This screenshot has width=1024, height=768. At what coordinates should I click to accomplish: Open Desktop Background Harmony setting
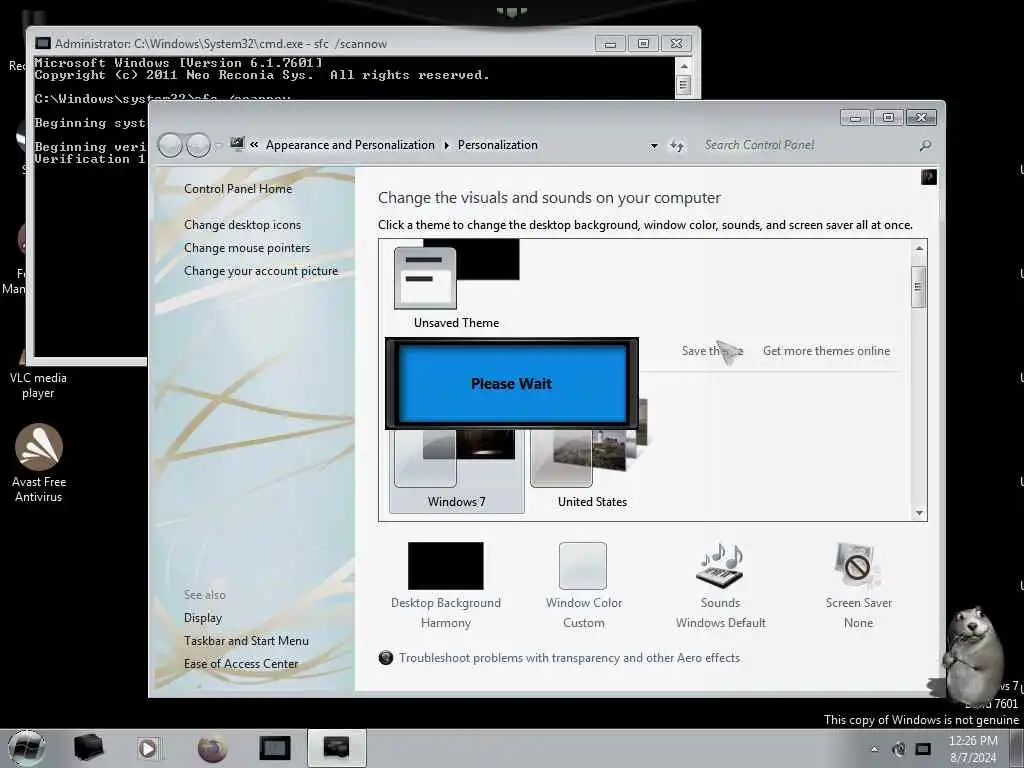(x=445, y=585)
